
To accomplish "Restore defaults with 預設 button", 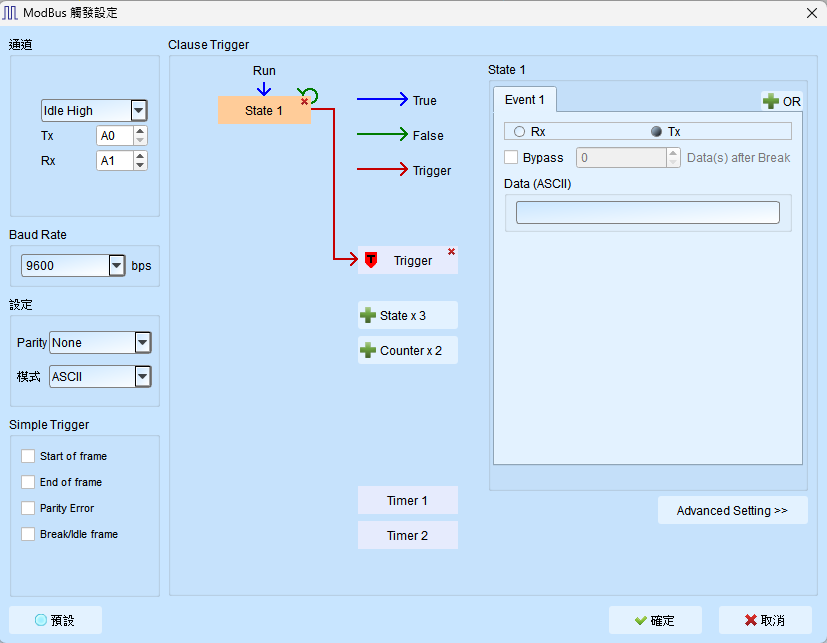I will pyautogui.click(x=55, y=620).
